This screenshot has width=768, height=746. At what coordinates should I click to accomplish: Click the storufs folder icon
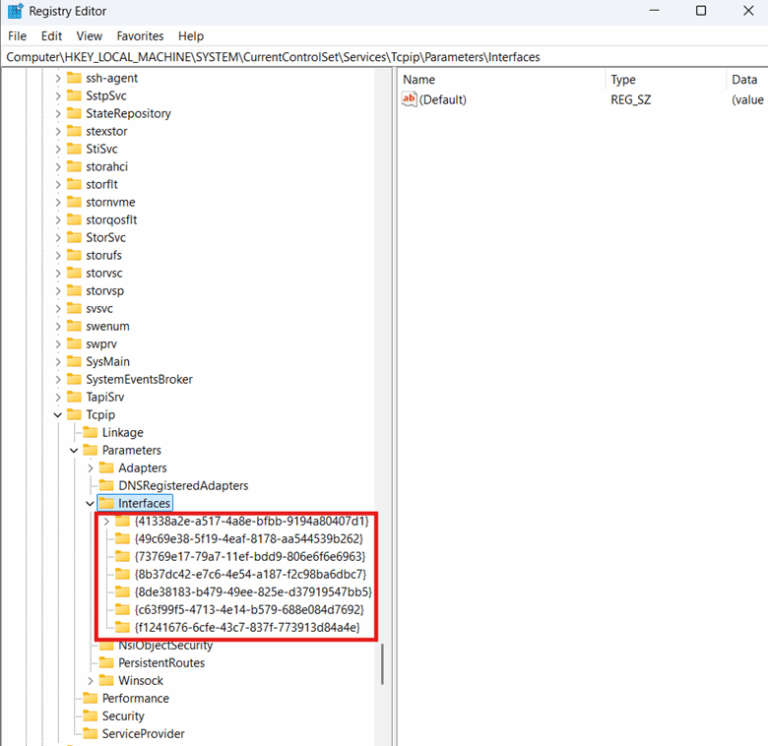[x=74, y=255]
